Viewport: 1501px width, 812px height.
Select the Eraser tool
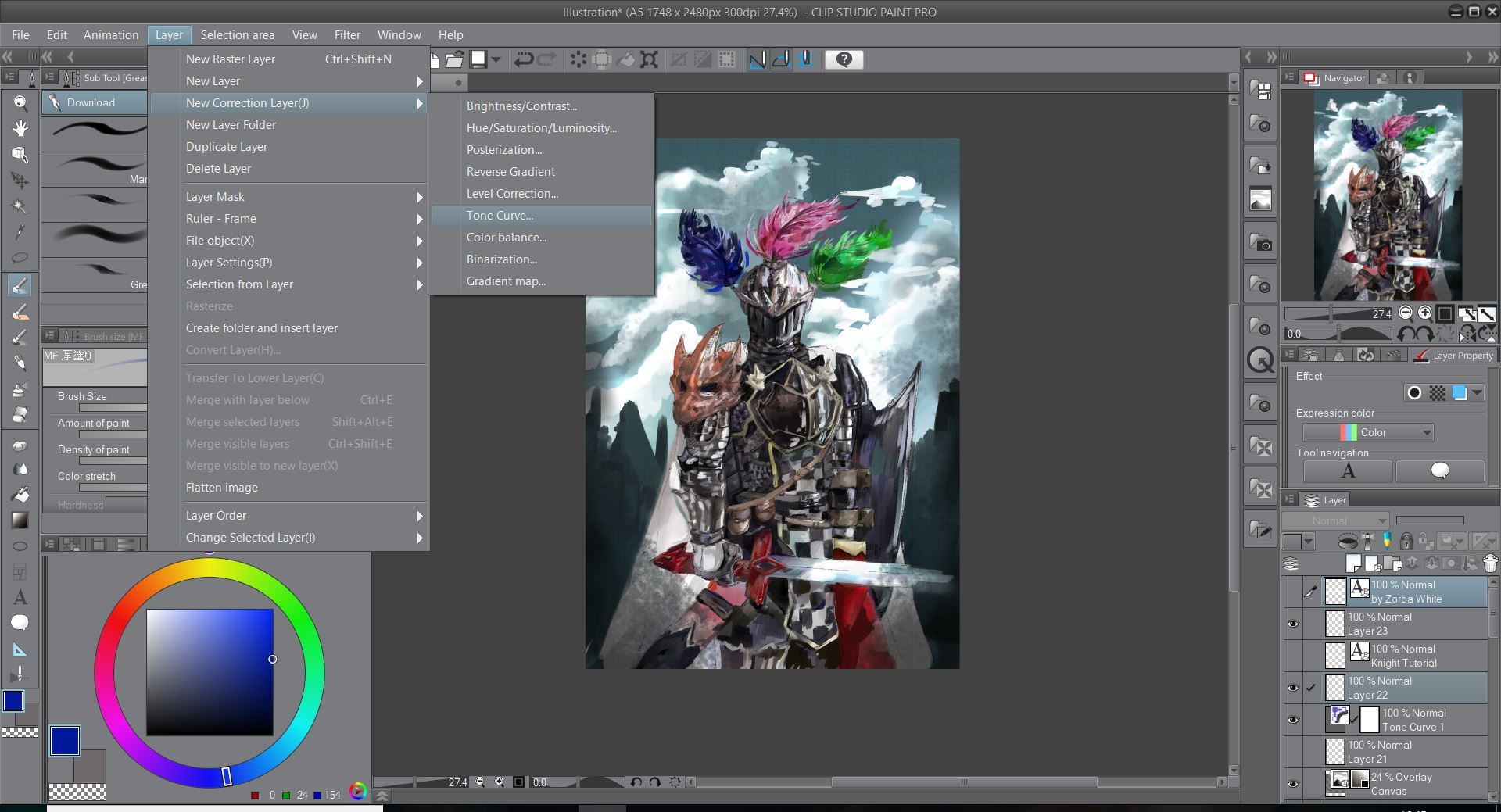click(x=20, y=414)
